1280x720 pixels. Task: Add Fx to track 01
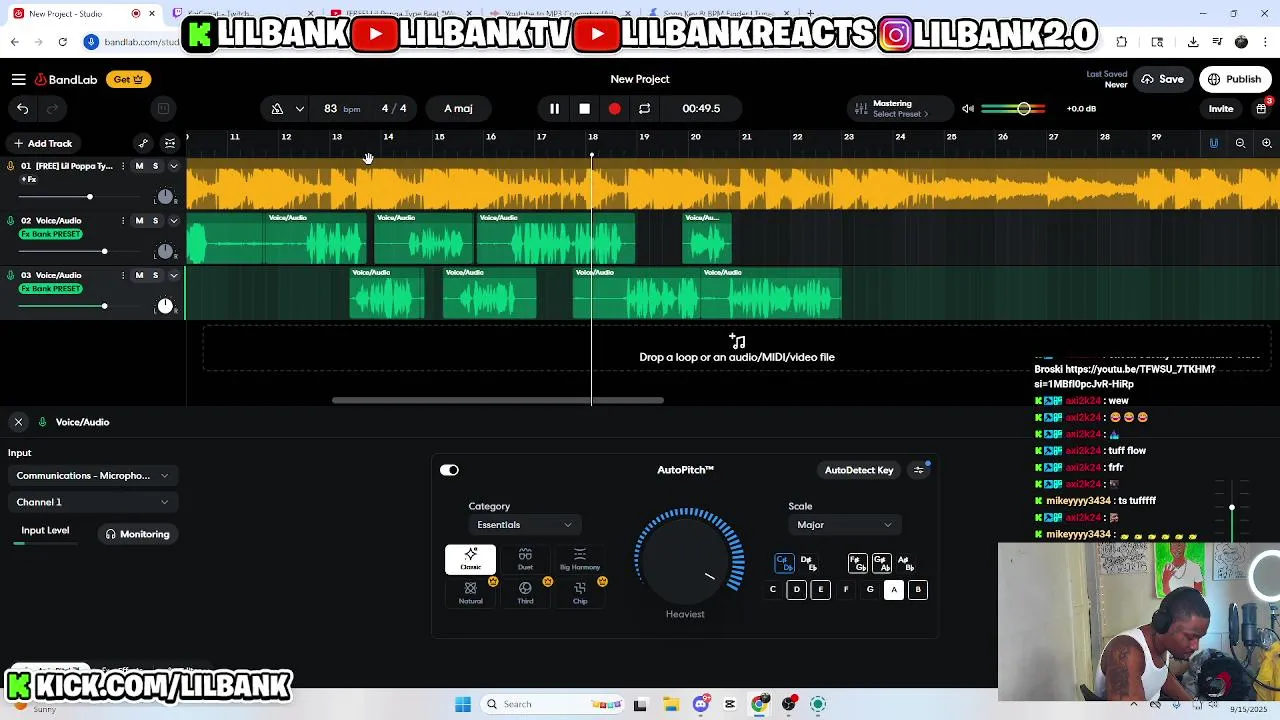29,180
